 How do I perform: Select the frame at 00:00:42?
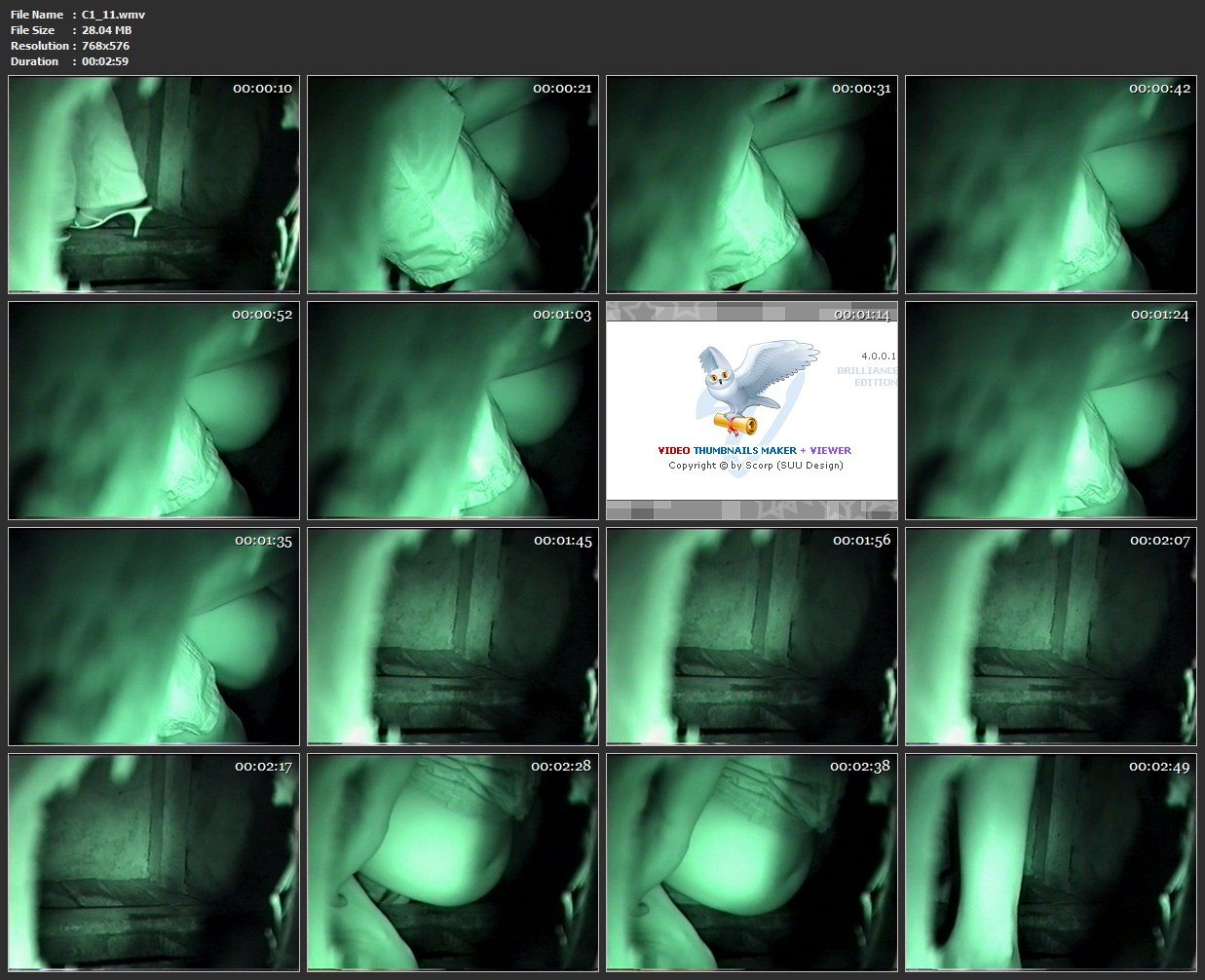click(x=1051, y=184)
